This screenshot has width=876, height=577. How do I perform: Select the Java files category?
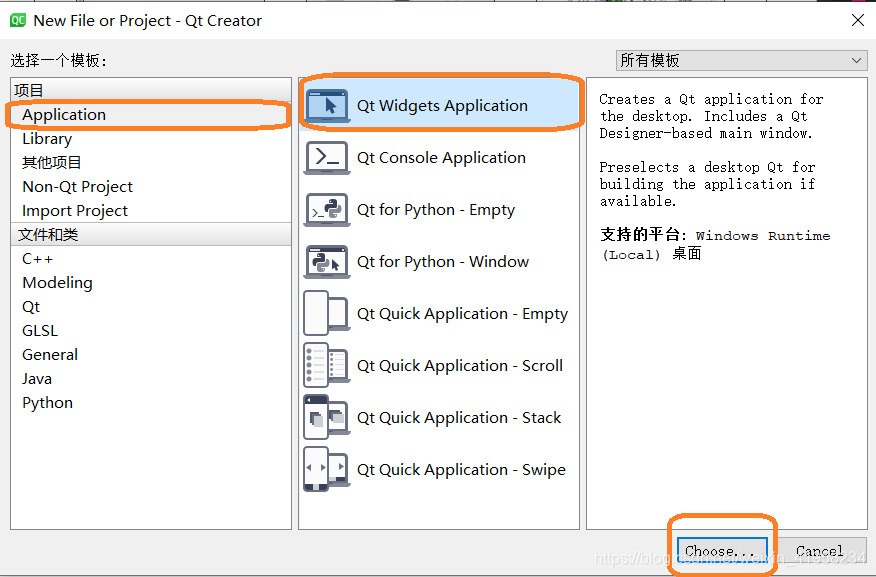click(x=151, y=379)
